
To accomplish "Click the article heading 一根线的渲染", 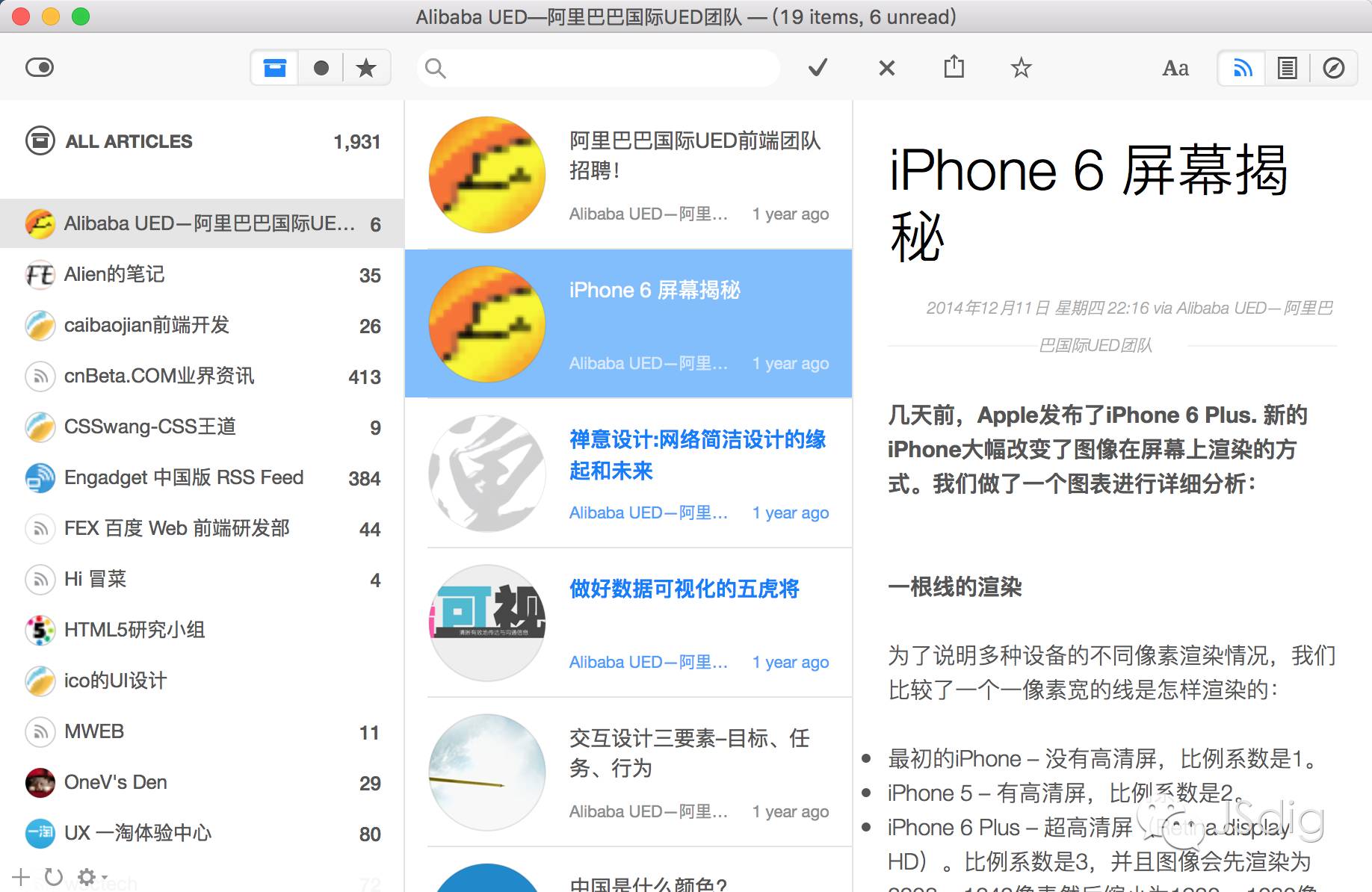I will (954, 587).
